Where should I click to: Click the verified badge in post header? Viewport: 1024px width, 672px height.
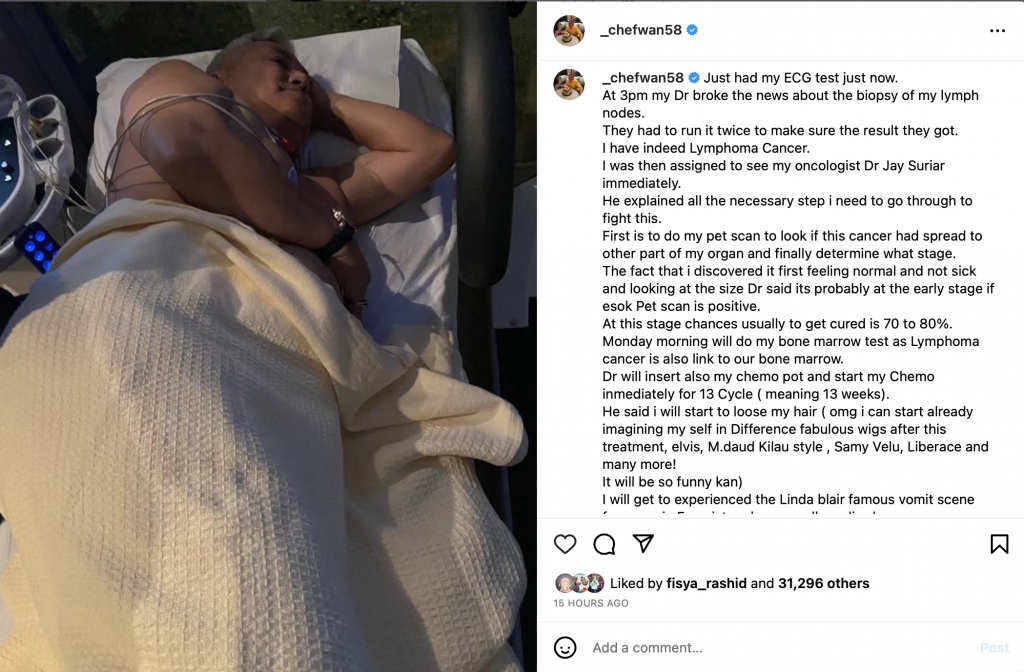(692, 29)
